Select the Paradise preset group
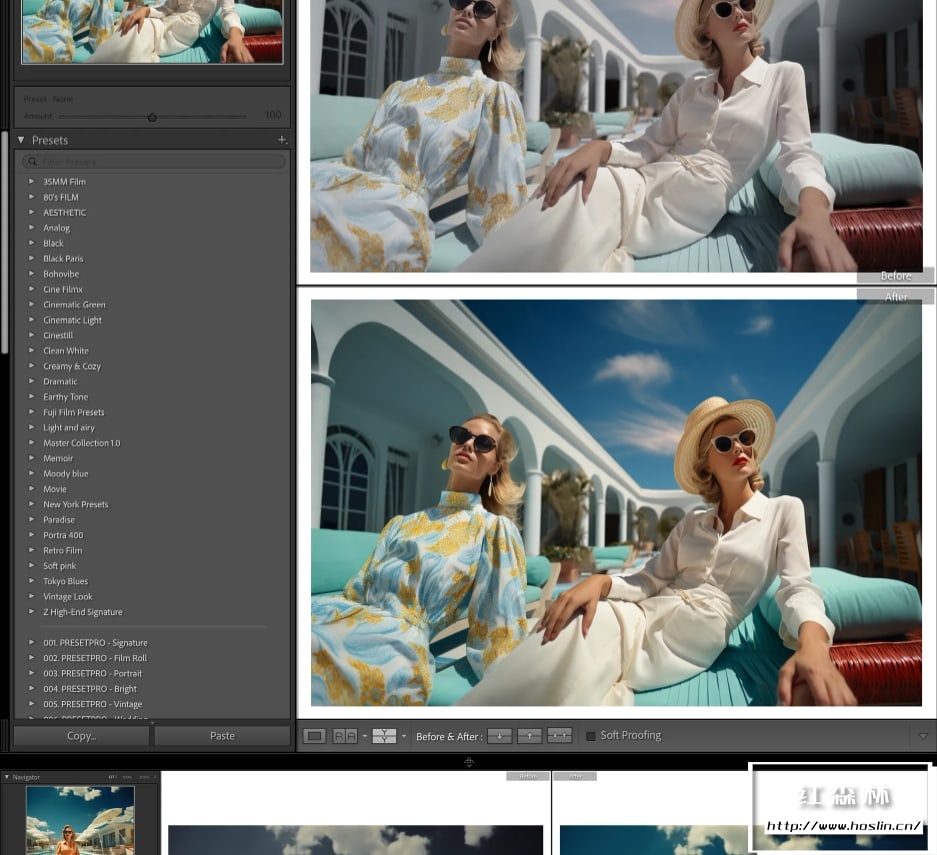The width and height of the screenshot is (937, 855). coord(59,520)
